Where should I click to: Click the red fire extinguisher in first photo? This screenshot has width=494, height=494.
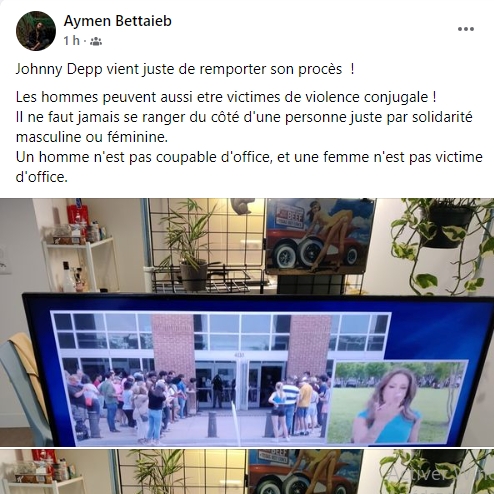coord(77,217)
